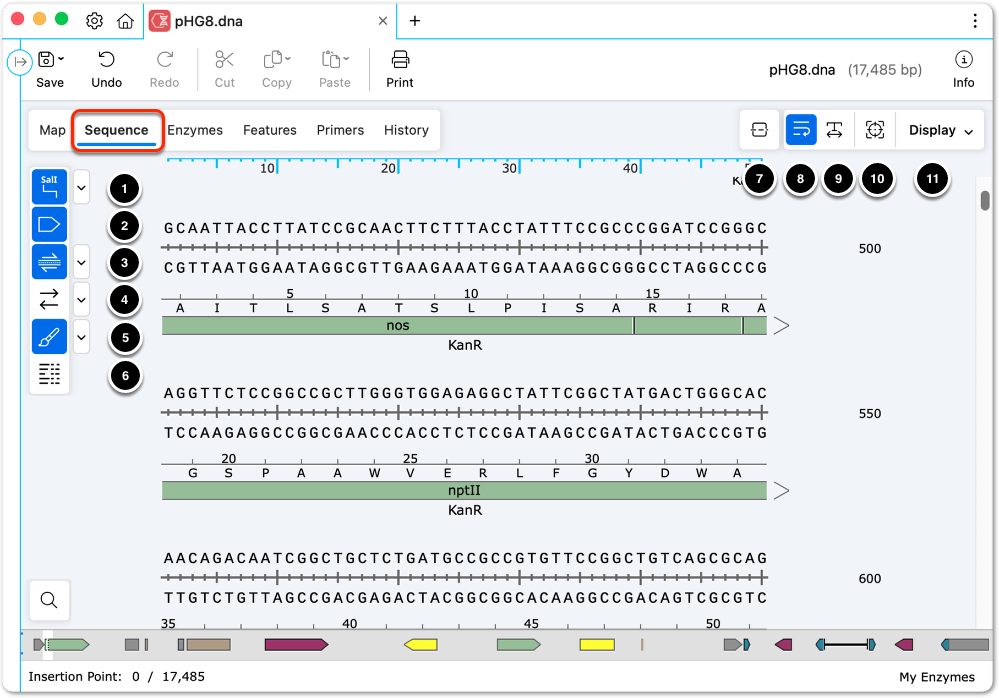Image resolution: width=999 pixels, height=698 pixels.
Task: Click the brown feature block in minimap
Action: [208, 645]
